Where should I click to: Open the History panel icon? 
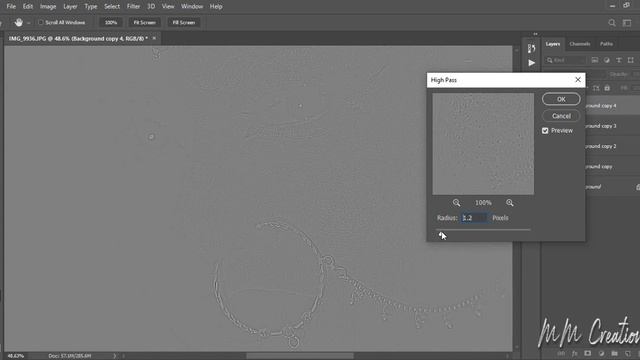coord(531,49)
